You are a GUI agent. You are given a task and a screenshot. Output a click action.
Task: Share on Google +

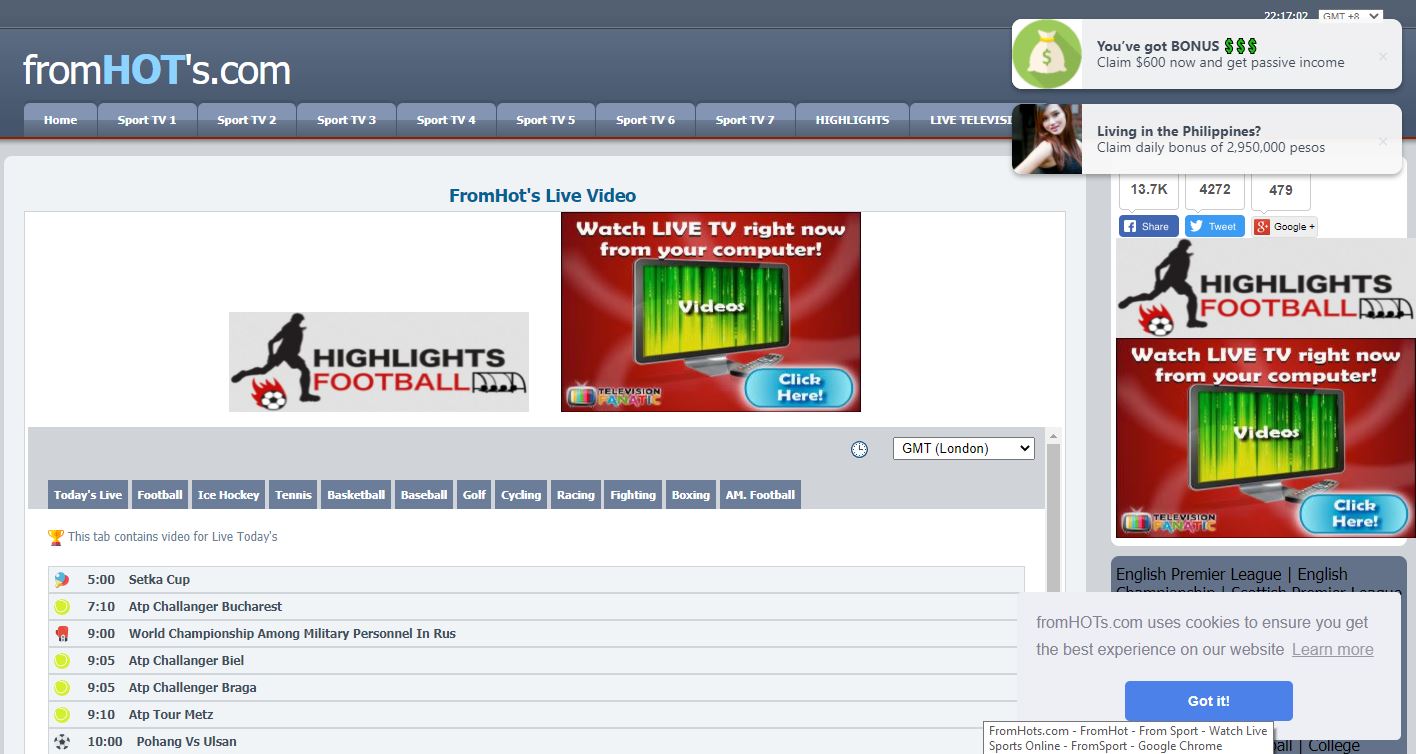pos(1284,227)
